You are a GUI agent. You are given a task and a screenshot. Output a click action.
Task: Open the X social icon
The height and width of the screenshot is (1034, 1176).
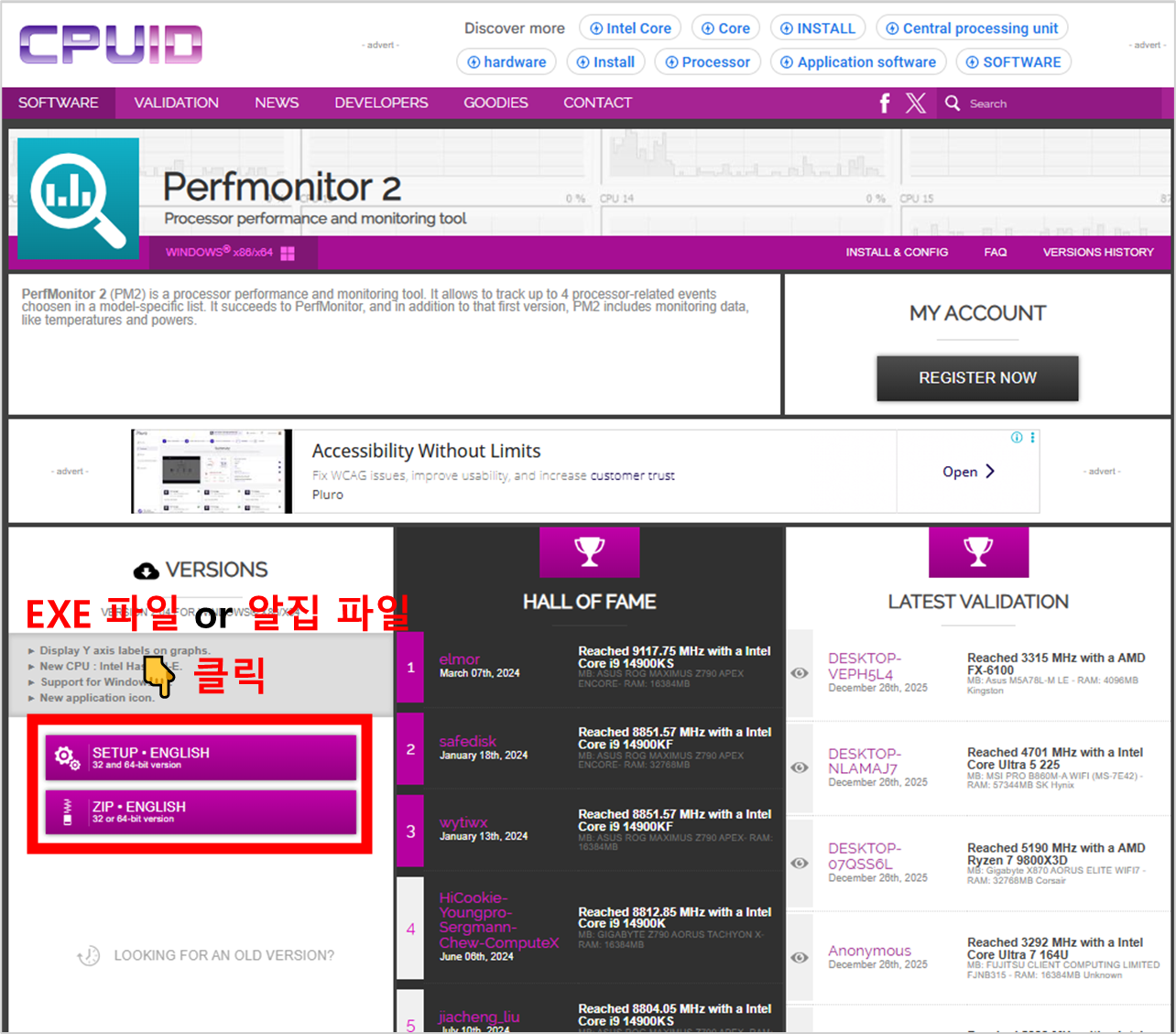click(x=916, y=103)
